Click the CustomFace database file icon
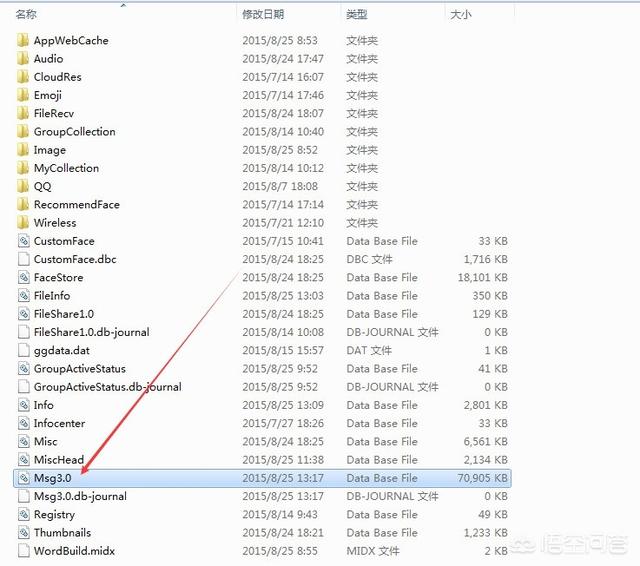 24,241
